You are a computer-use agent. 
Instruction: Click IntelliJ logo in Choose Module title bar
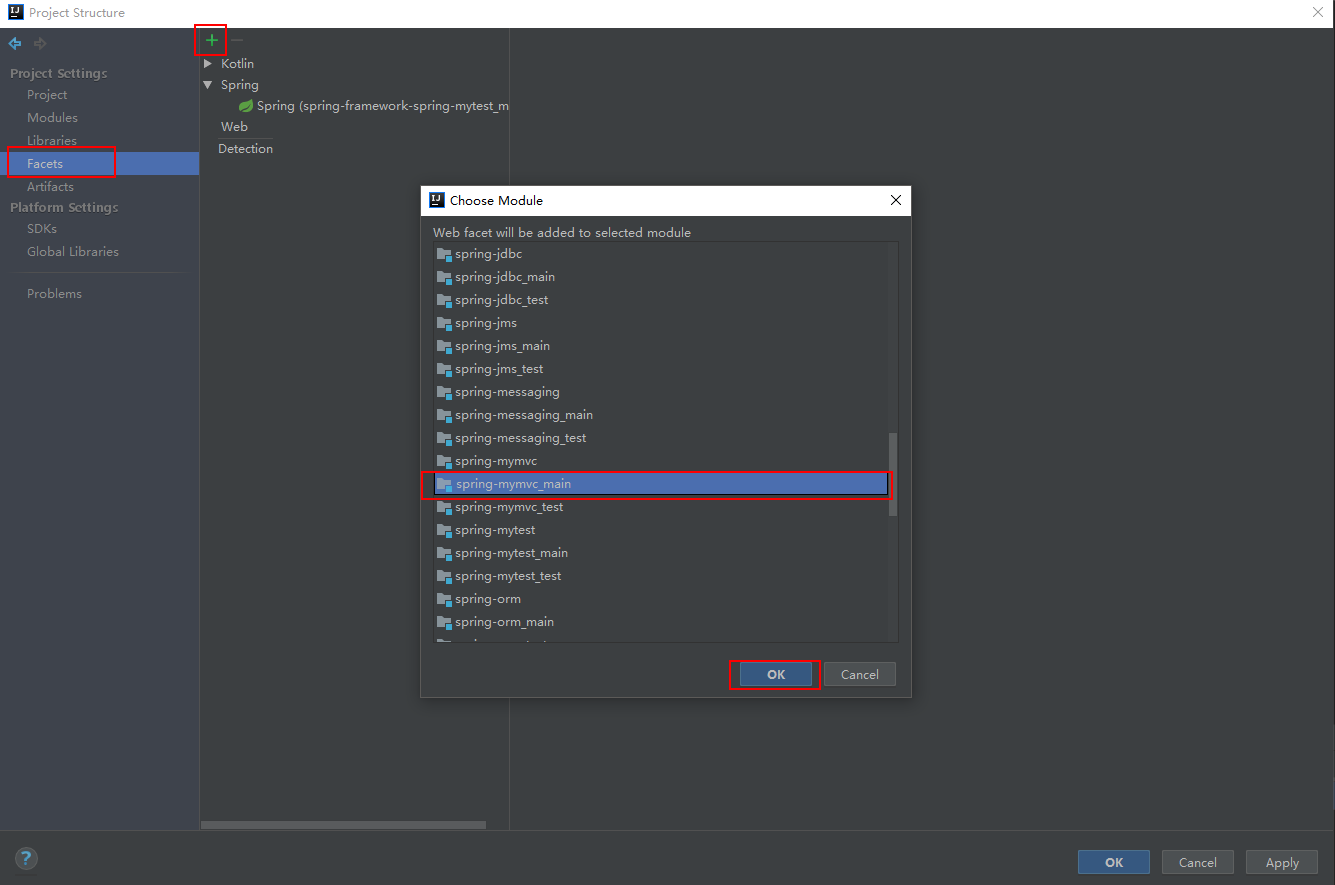436,200
